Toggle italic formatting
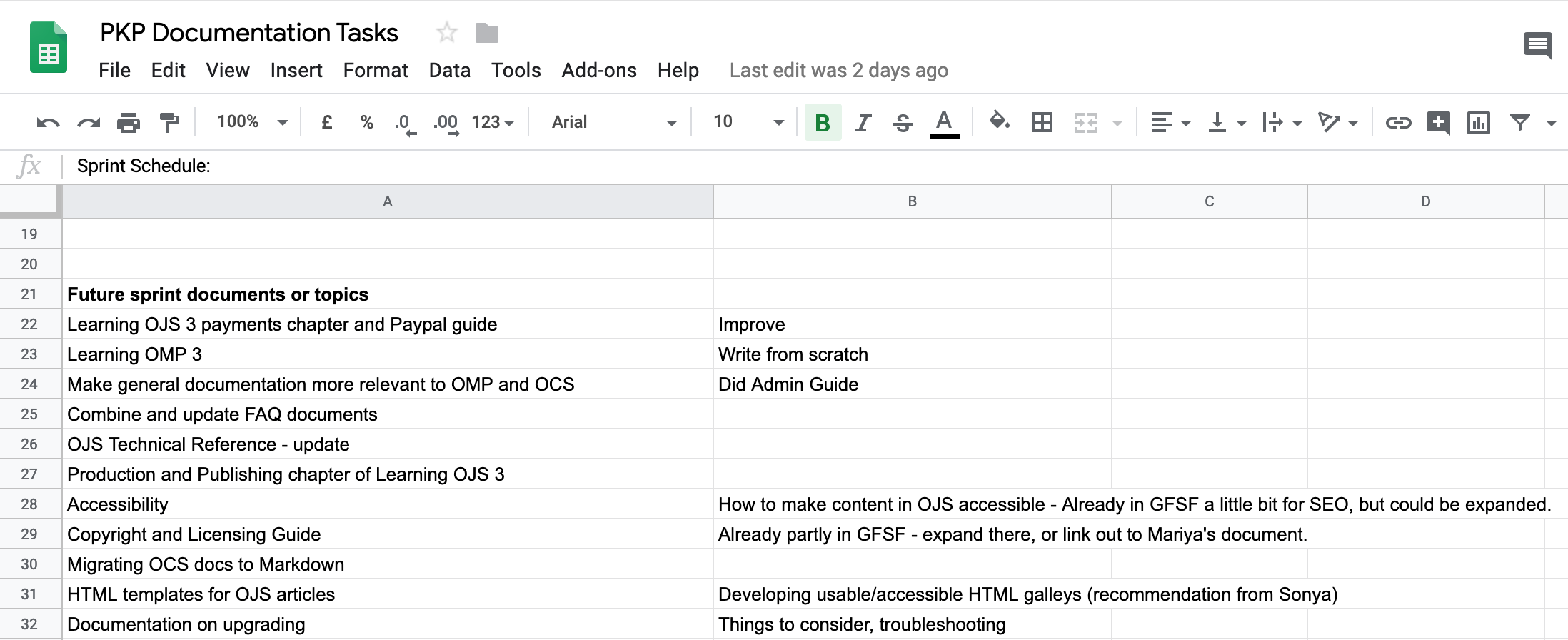This screenshot has height=640, width=1568. 863,123
